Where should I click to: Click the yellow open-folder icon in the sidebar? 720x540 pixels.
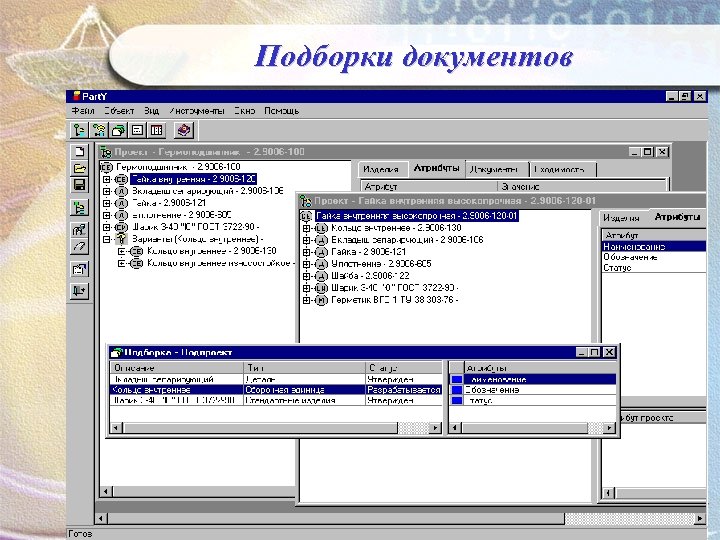(x=79, y=169)
